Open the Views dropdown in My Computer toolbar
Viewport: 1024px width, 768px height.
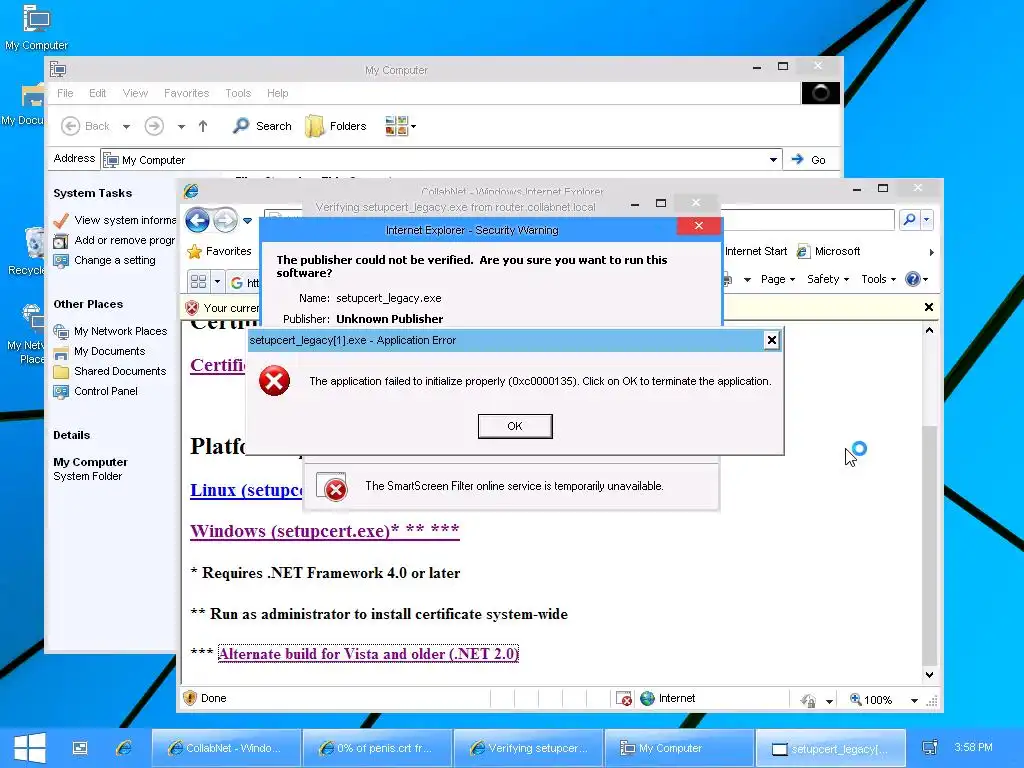pos(400,126)
